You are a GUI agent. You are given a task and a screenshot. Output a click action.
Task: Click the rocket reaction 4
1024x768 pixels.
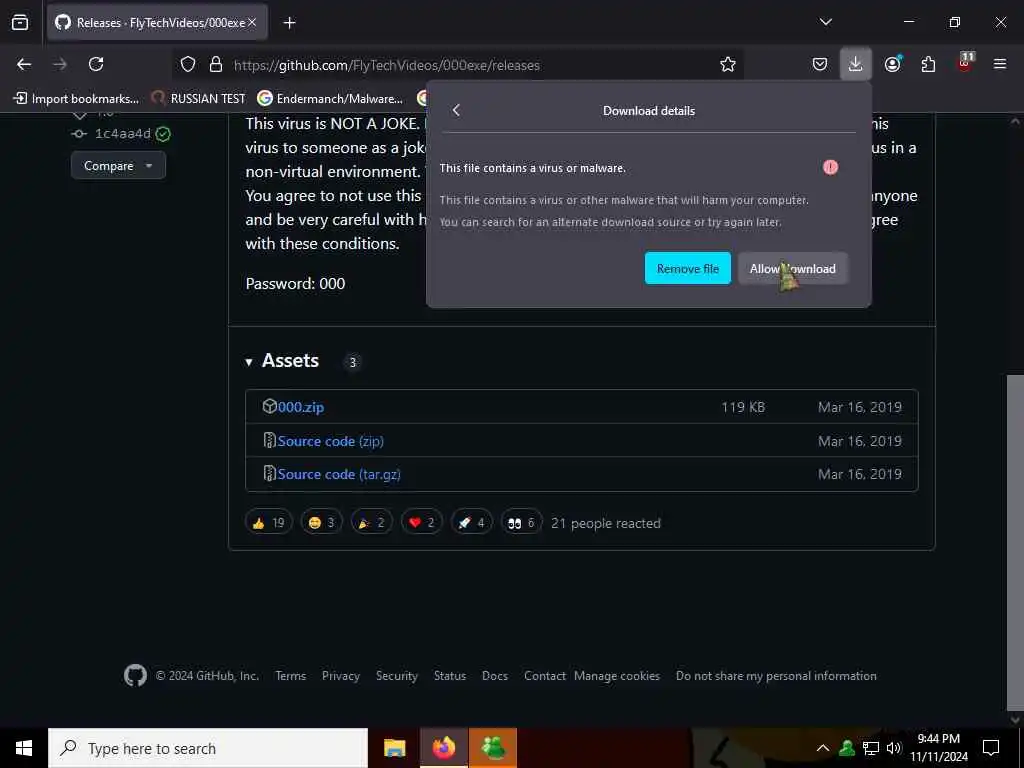tap(472, 522)
